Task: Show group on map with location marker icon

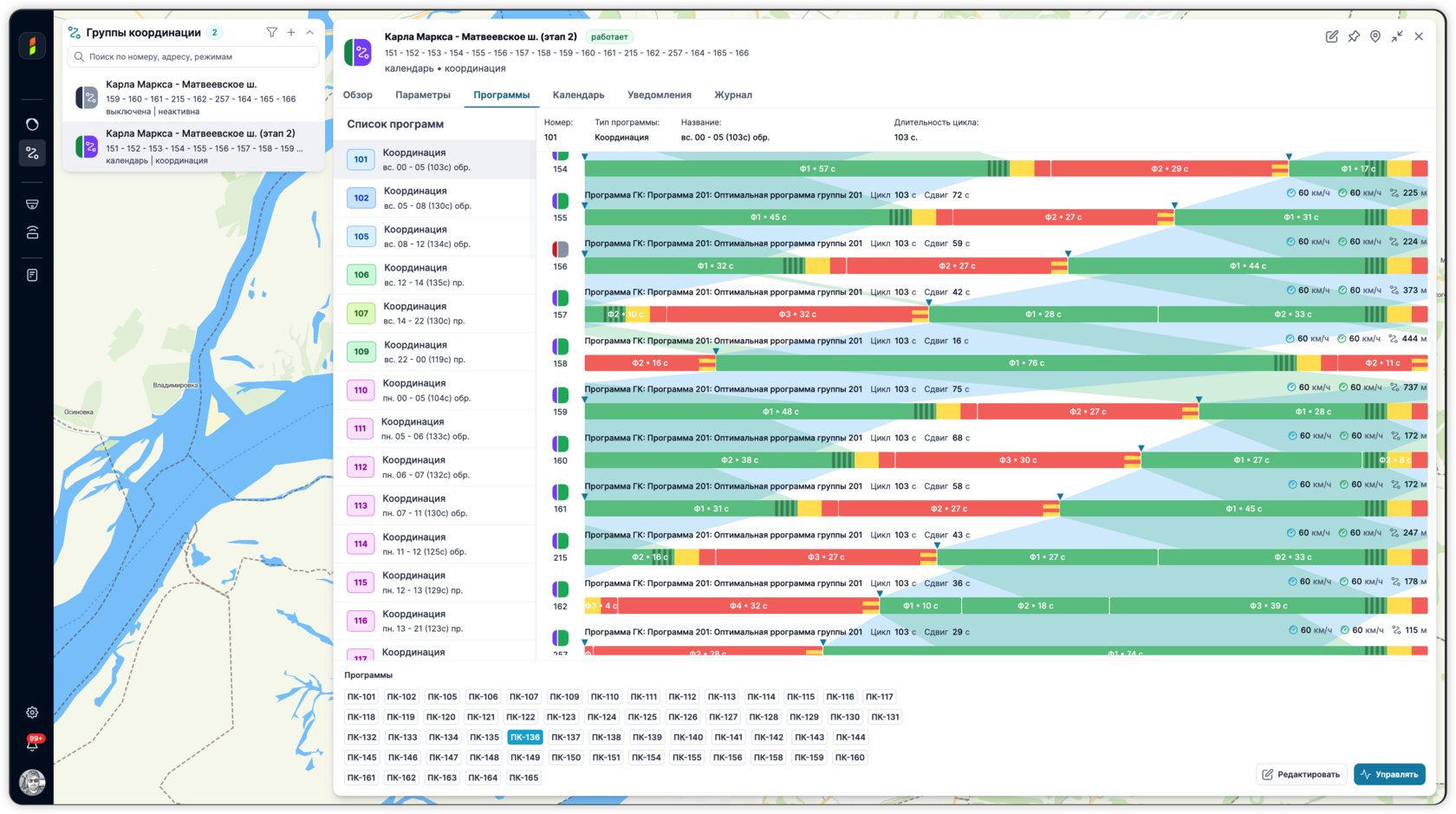Action: [1375, 36]
